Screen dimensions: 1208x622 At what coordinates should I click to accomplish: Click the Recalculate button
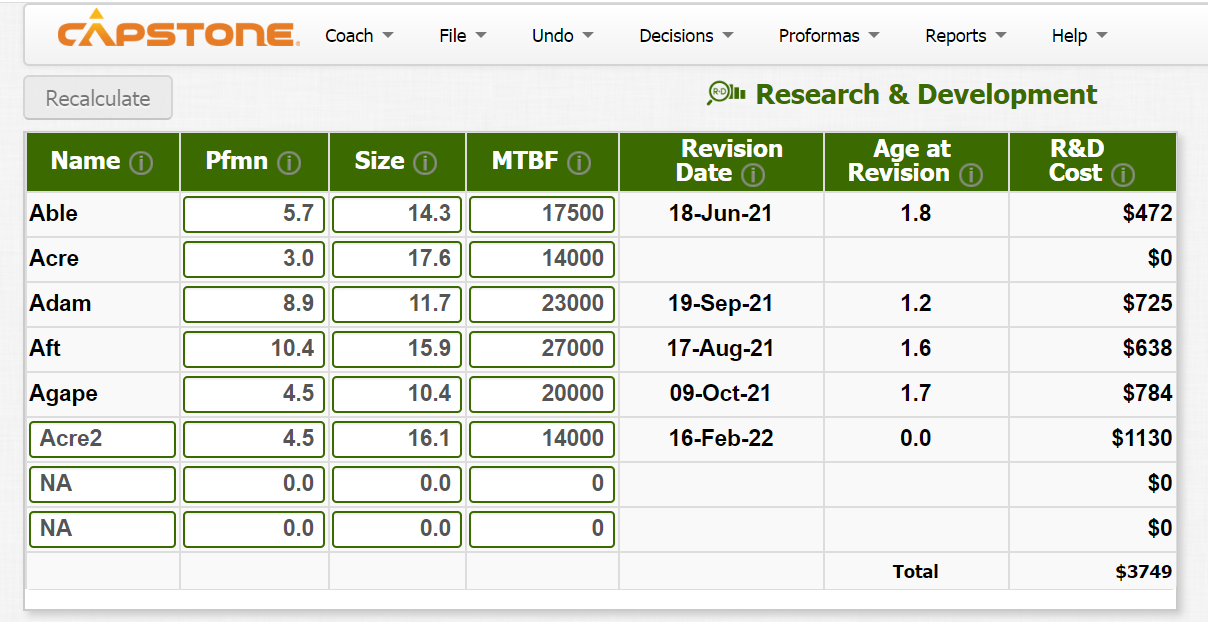click(98, 98)
